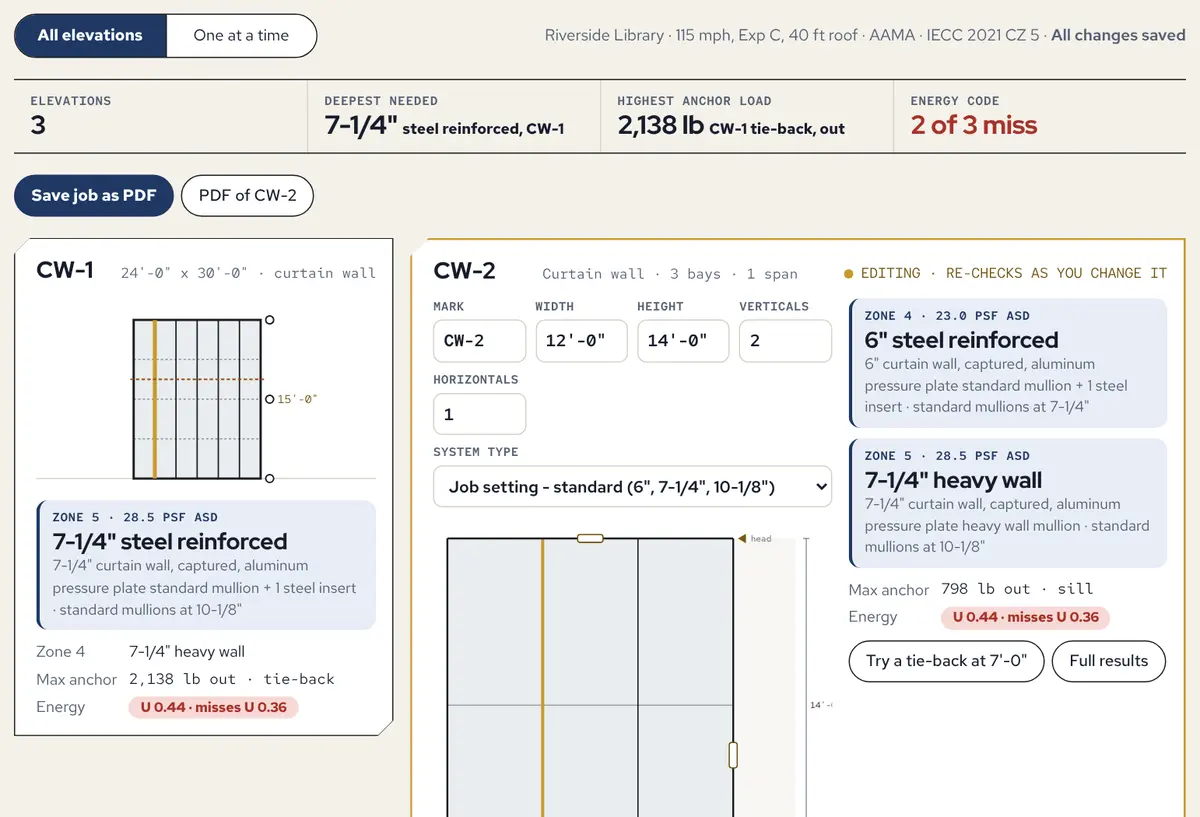Edit the Verticals field showing 2
Image resolution: width=1200 pixels, height=817 pixels.
pyautogui.click(x=786, y=341)
